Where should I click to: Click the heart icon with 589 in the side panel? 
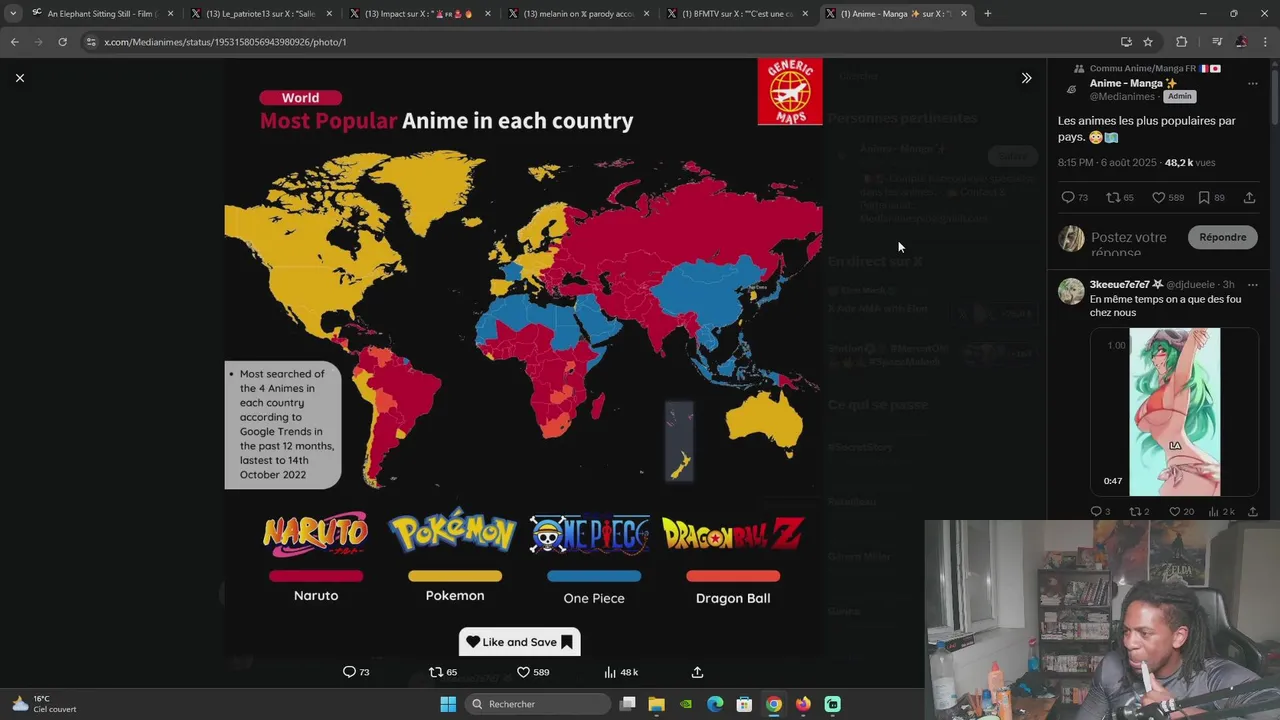pyautogui.click(x=1158, y=197)
